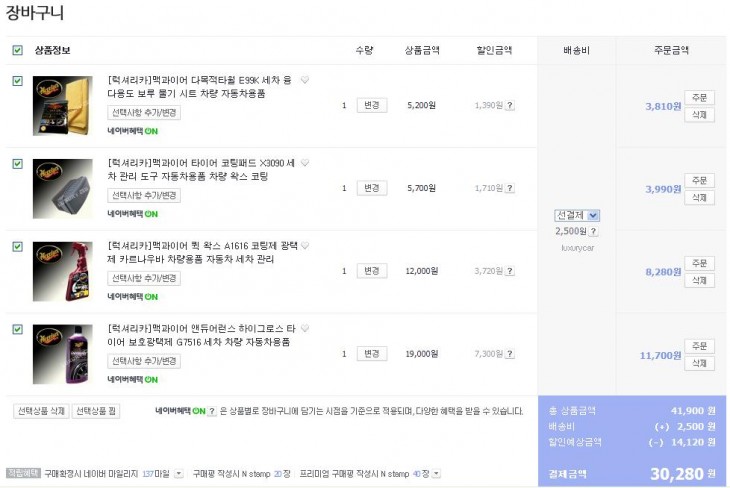Image resolution: width=730 pixels, height=488 pixels.
Task: Open 선택사항 추가/변경 for 다목적타월 E99K
Action: 144,113
